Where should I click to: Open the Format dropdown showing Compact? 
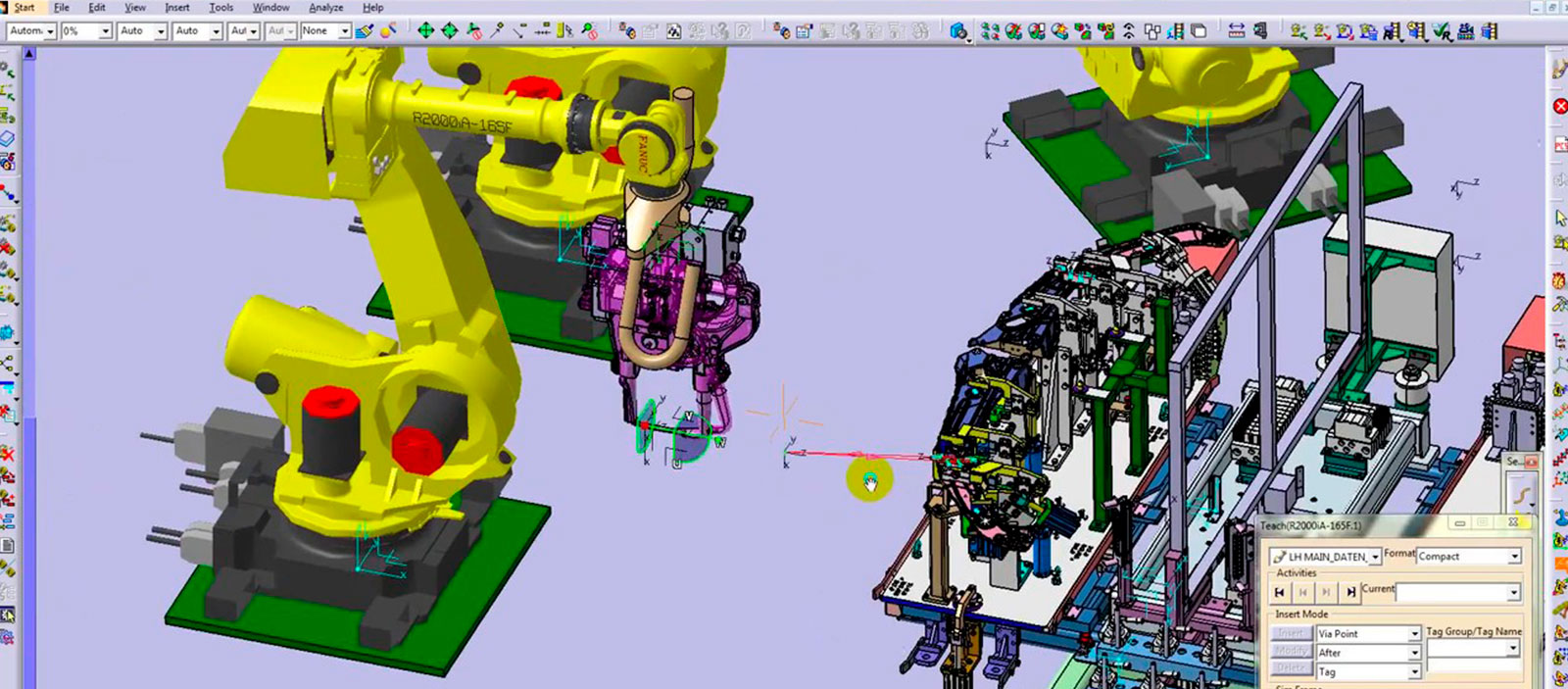pyautogui.click(x=1514, y=557)
